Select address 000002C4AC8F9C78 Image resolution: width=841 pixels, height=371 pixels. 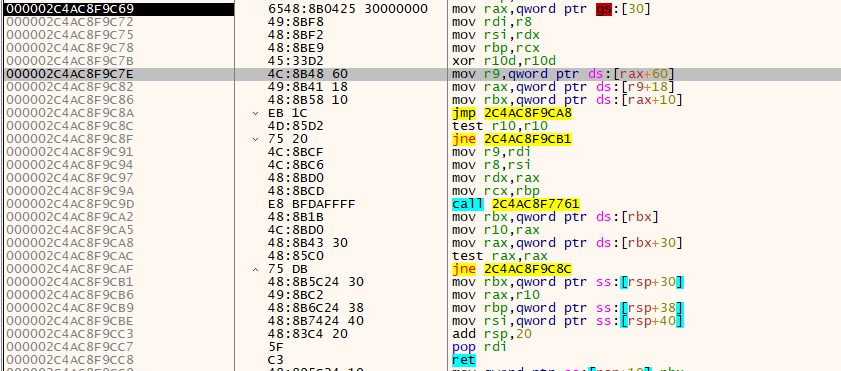pos(70,48)
